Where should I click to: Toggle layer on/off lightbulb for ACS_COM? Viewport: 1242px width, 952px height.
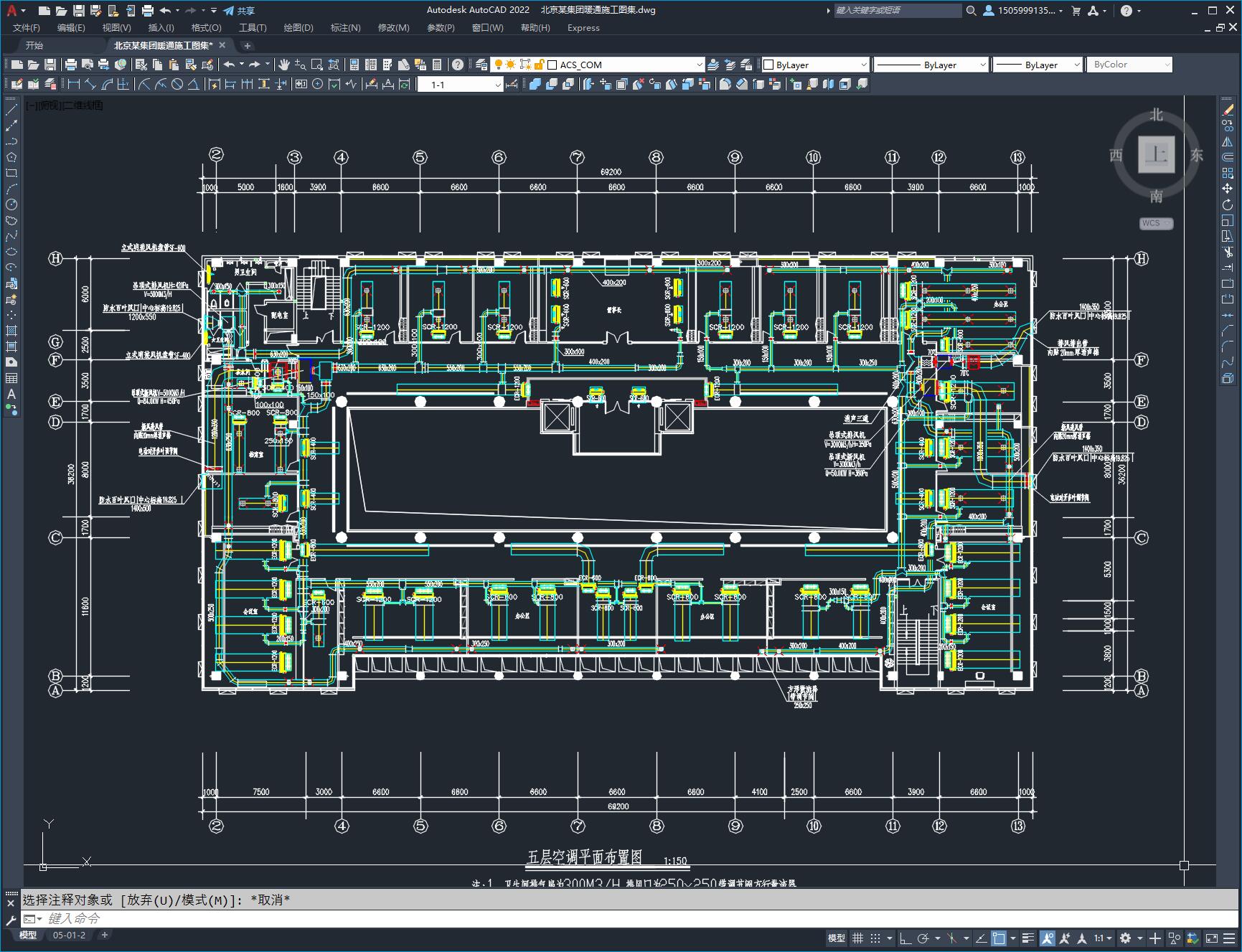point(499,65)
